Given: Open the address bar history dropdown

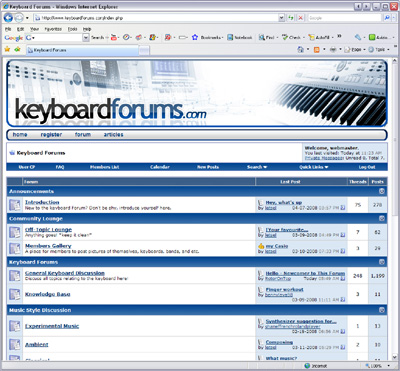Looking at the screenshot, I should pyautogui.click(x=281, y=18).
